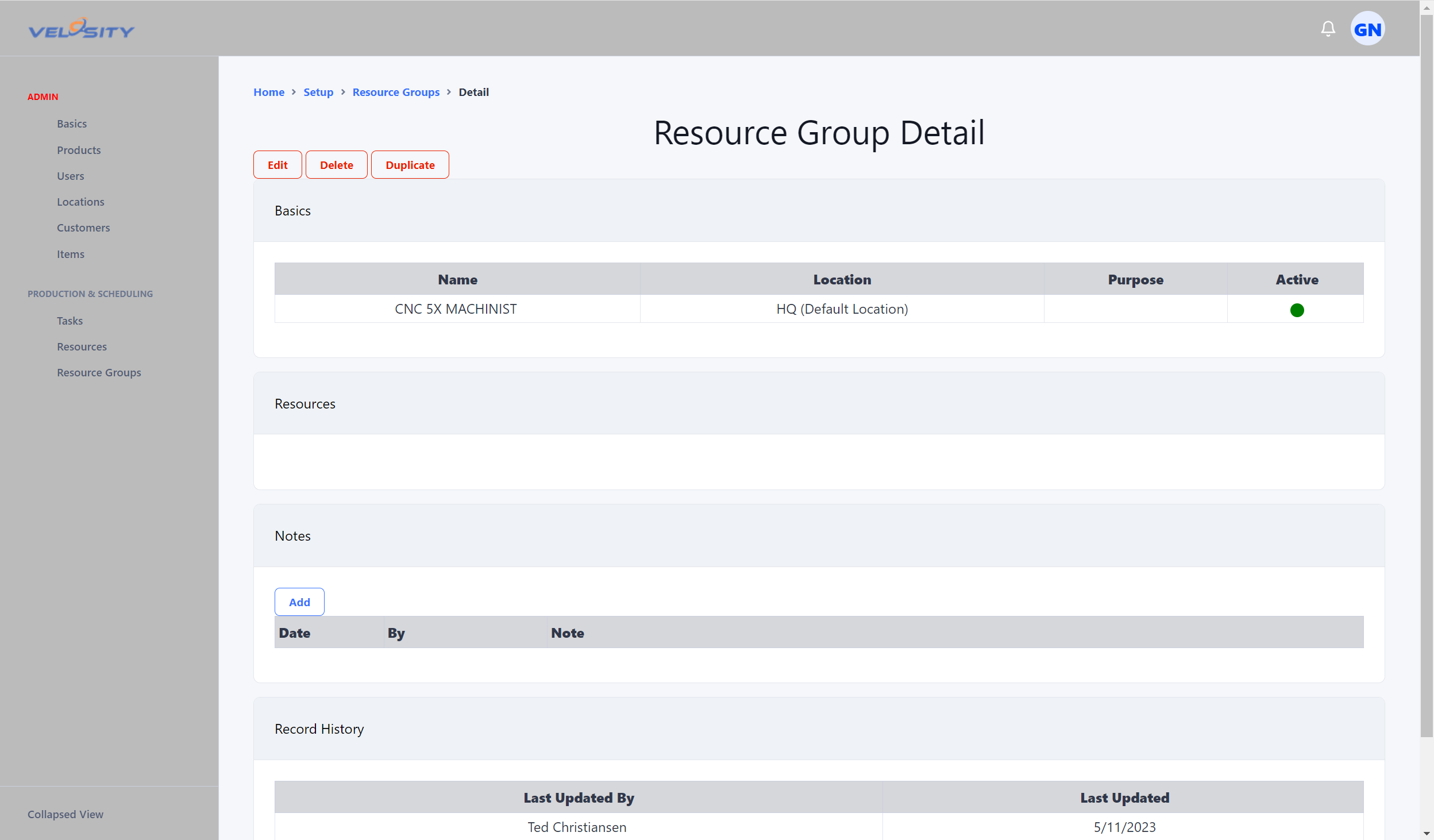
Task: Open Resource Groups breadcrumb link
Action: [x=396, y=92]
